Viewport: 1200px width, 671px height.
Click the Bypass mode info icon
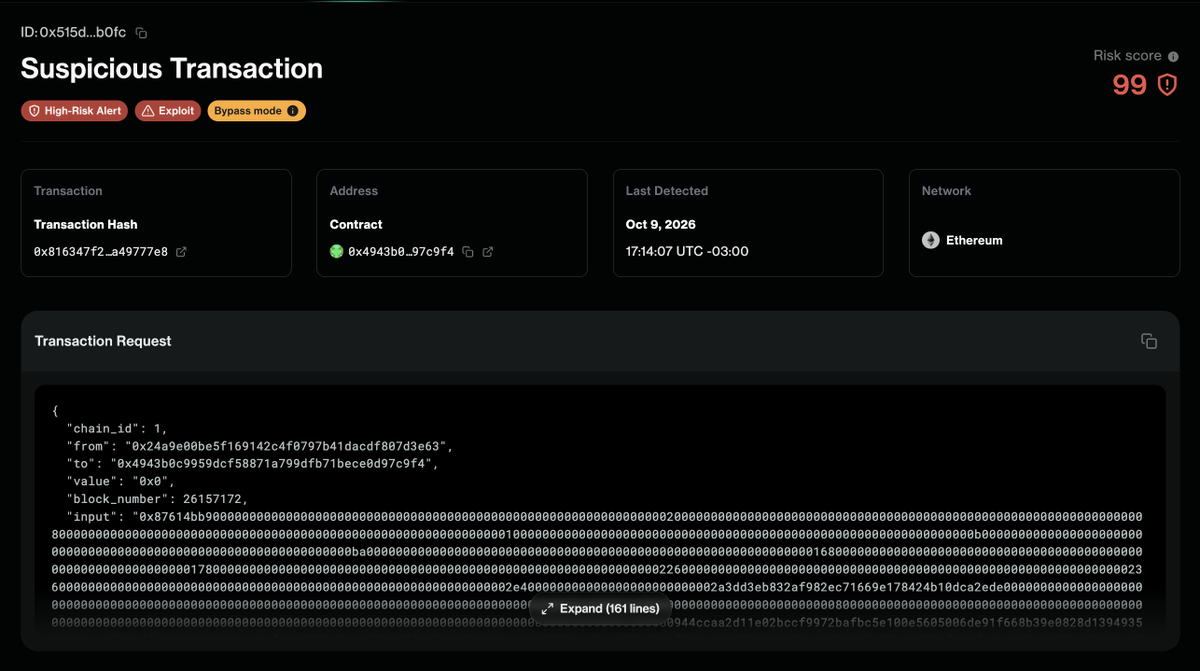coord(292,111)
